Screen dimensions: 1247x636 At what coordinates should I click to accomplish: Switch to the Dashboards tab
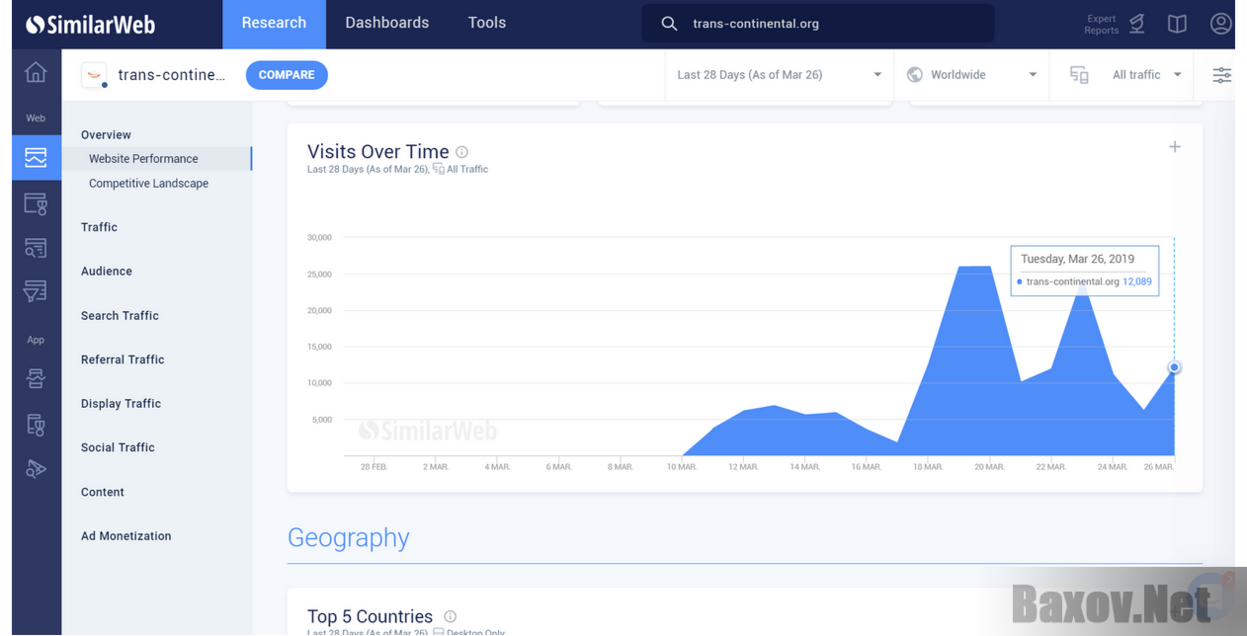coord(387,23)
